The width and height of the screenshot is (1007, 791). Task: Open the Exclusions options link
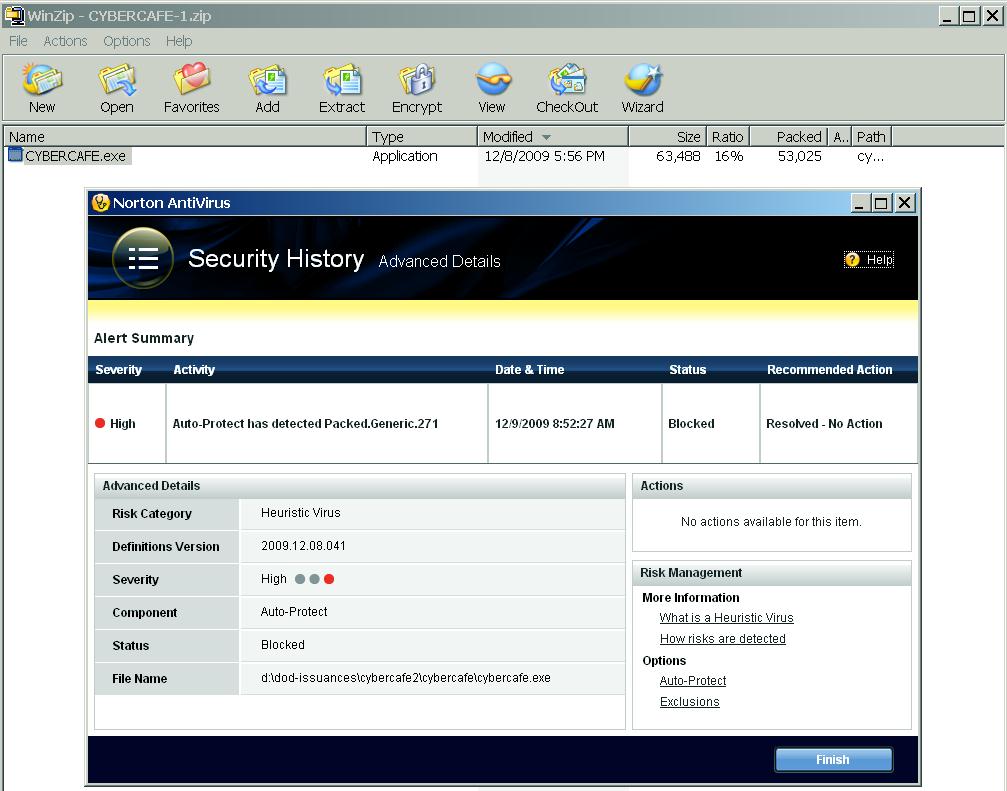pyautogui.click(x=689, y=702)
